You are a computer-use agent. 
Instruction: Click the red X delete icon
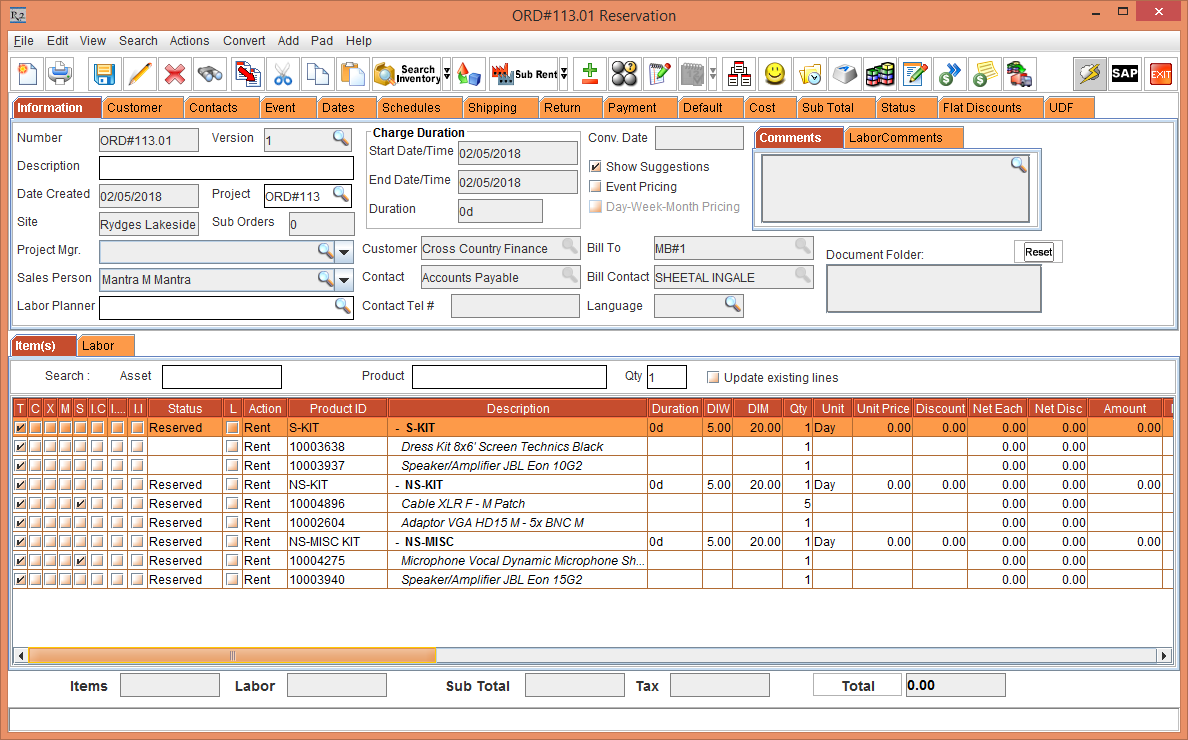[x=174, y=74]
